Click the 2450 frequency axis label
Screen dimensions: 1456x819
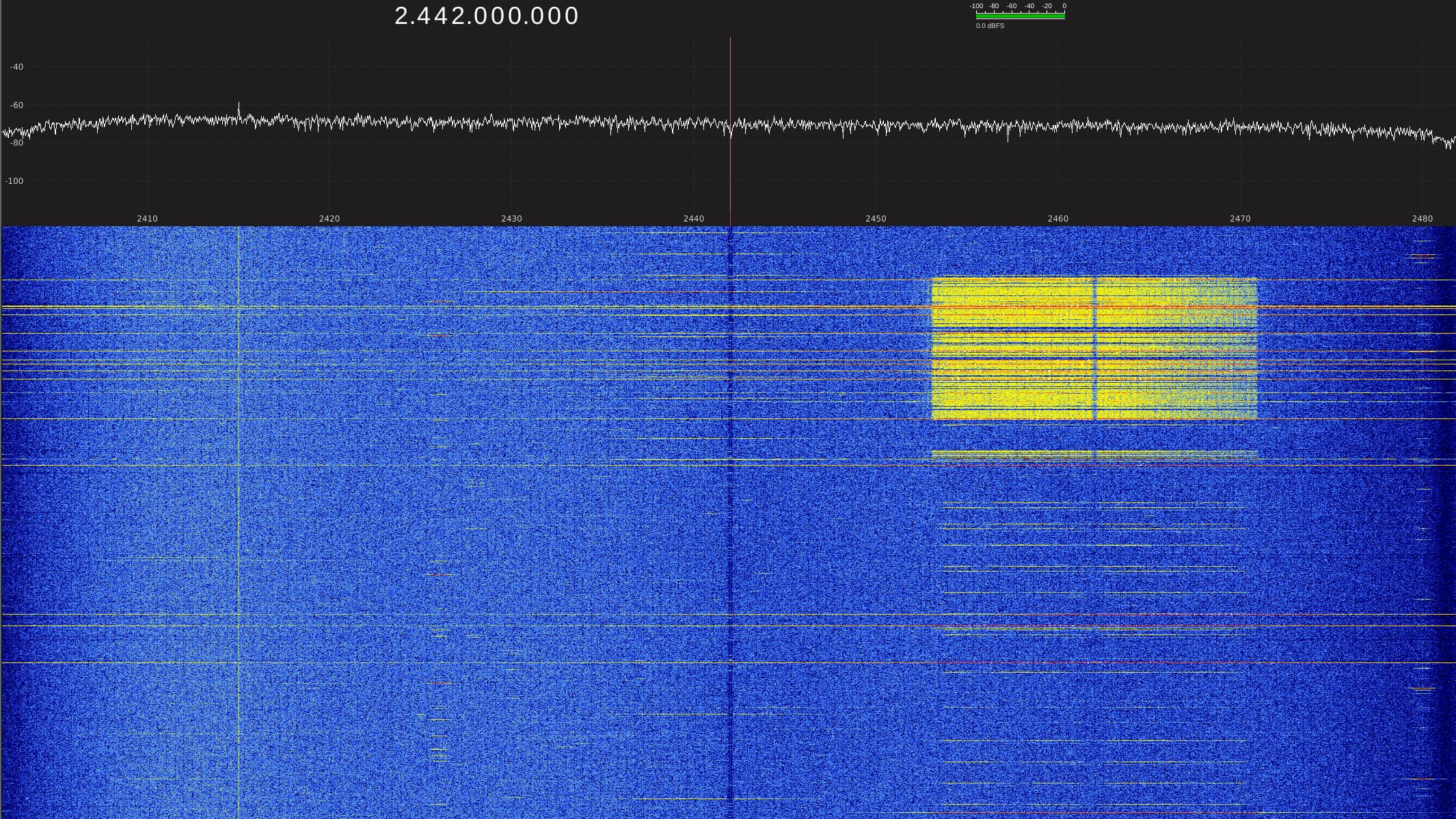coord(876,219)
